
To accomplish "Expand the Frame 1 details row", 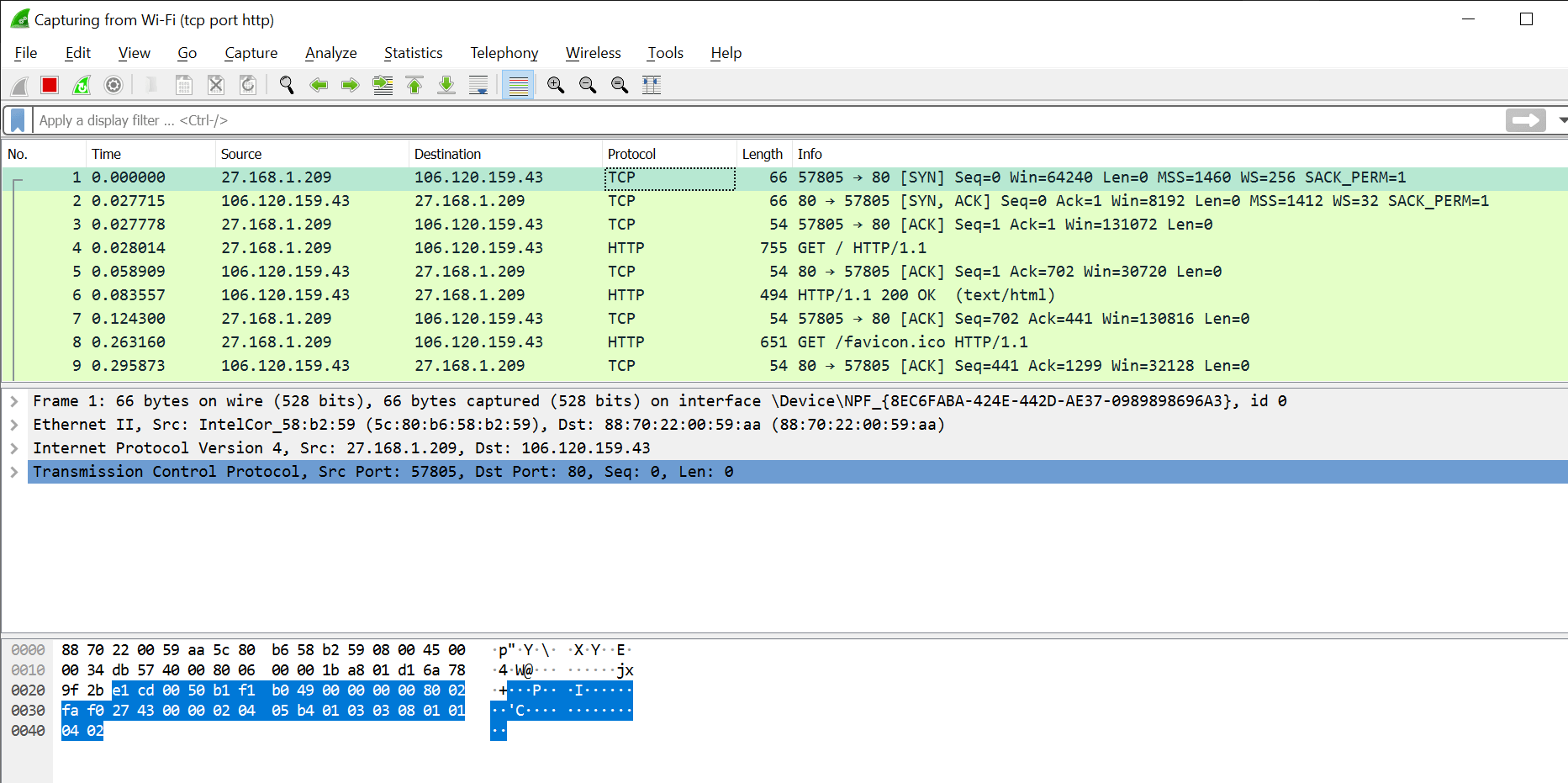I will pos(14,401).
